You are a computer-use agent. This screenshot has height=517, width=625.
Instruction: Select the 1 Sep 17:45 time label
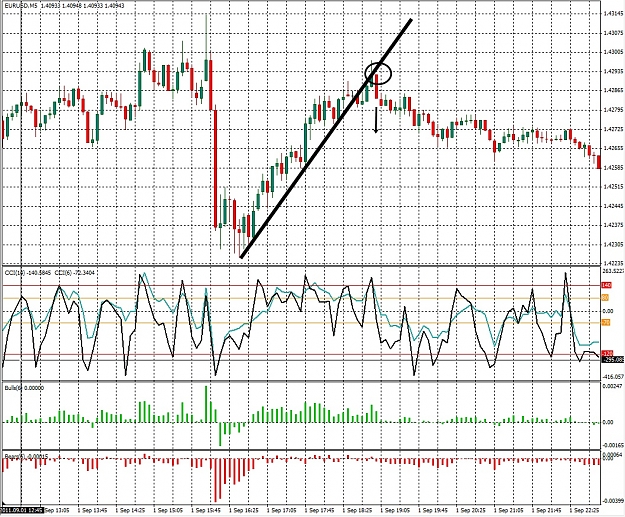click(320, 510)
